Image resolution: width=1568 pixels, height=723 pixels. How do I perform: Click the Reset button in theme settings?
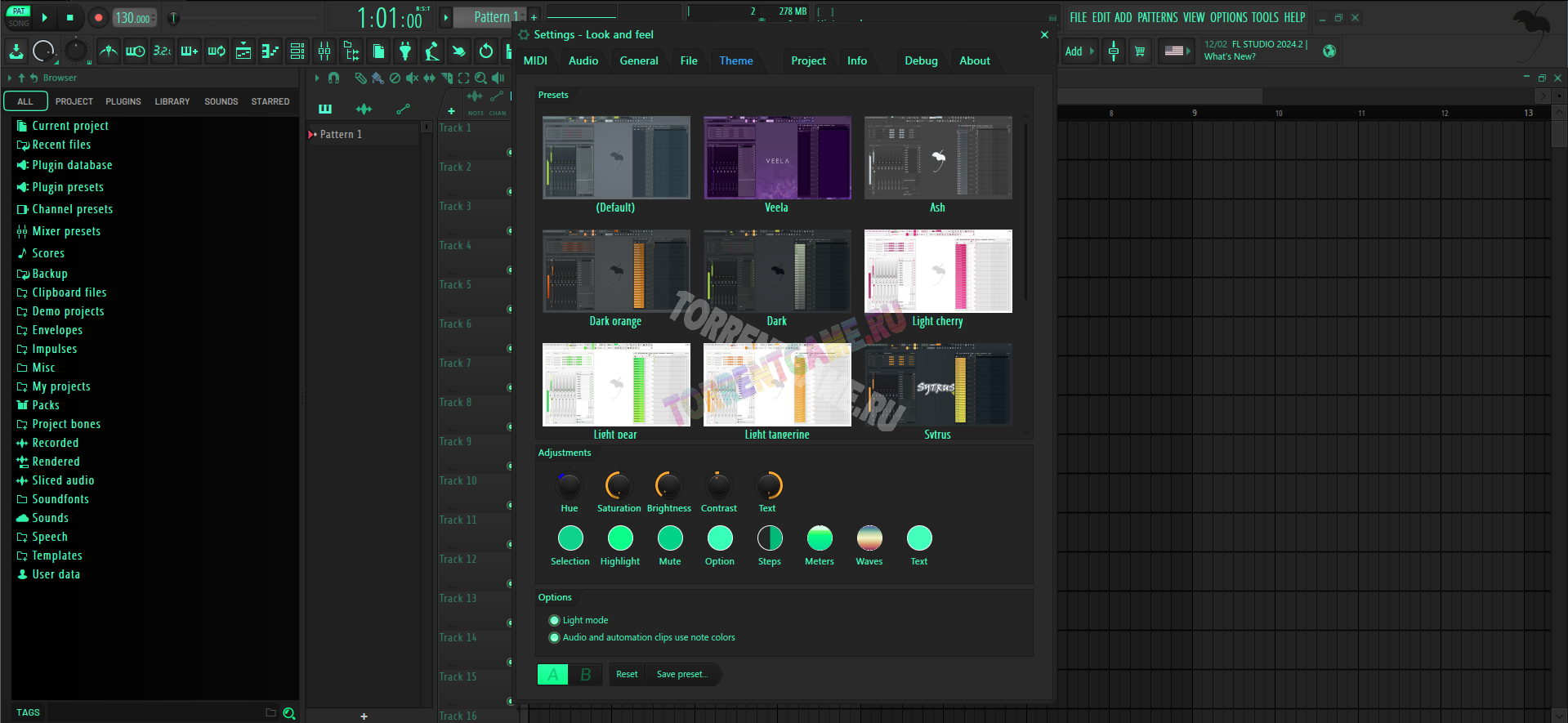pyautogui.click(x=627, y=675)
